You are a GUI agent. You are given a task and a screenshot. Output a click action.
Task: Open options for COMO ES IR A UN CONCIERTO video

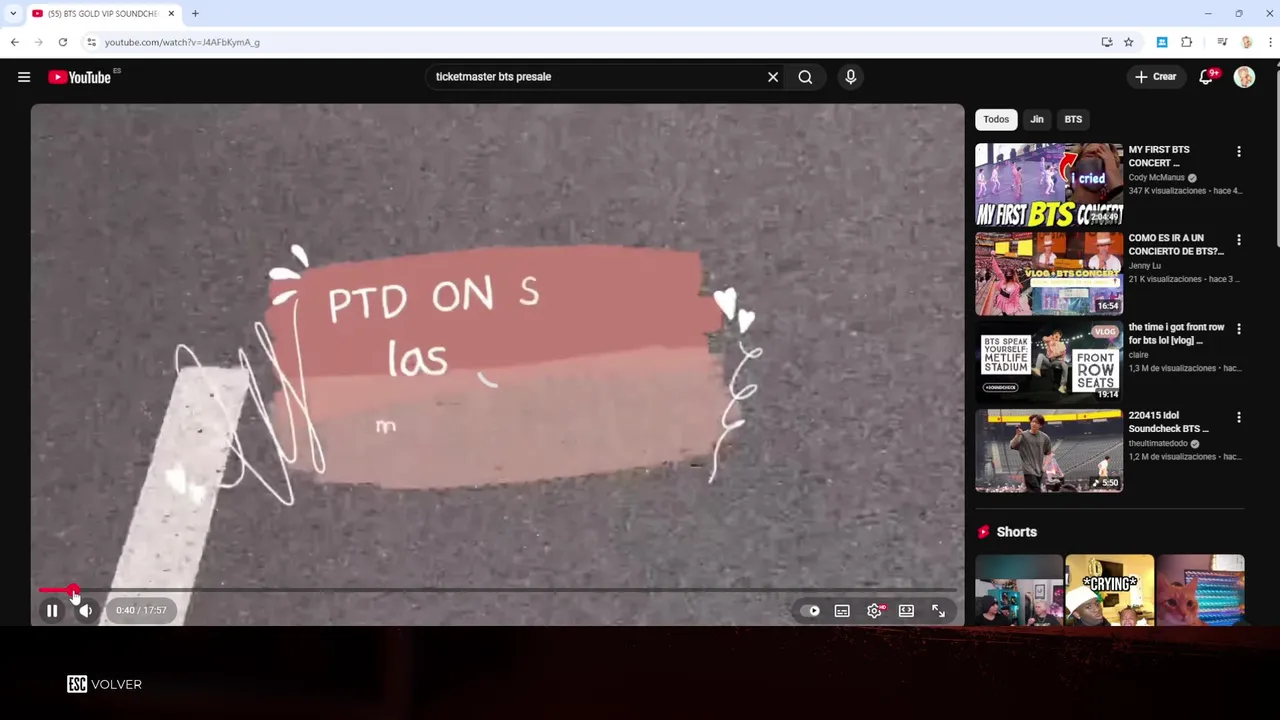[x=1239, y=240]
